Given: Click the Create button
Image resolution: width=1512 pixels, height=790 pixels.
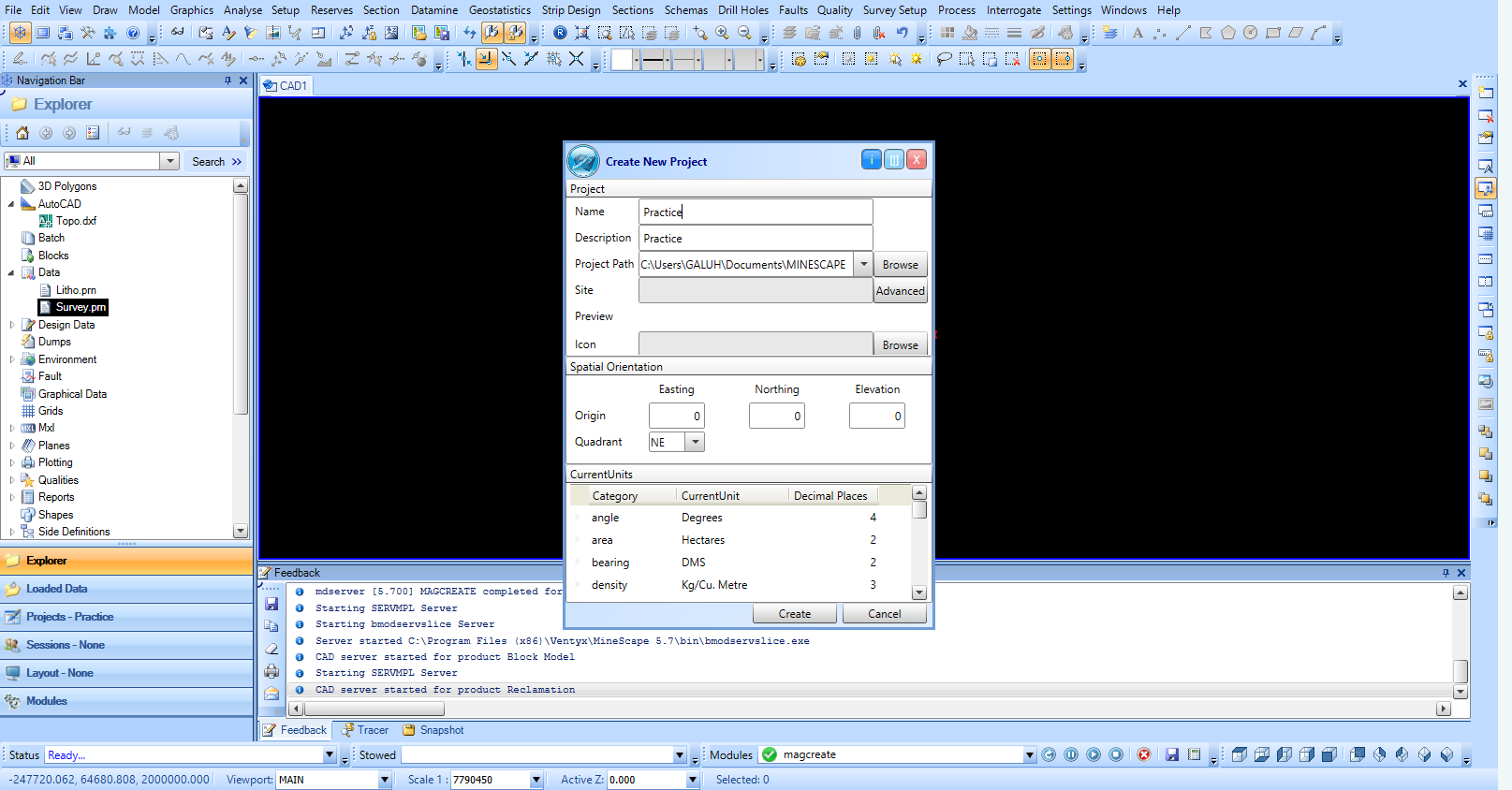Looking at the screenshot, I should (x=794, y=614).
